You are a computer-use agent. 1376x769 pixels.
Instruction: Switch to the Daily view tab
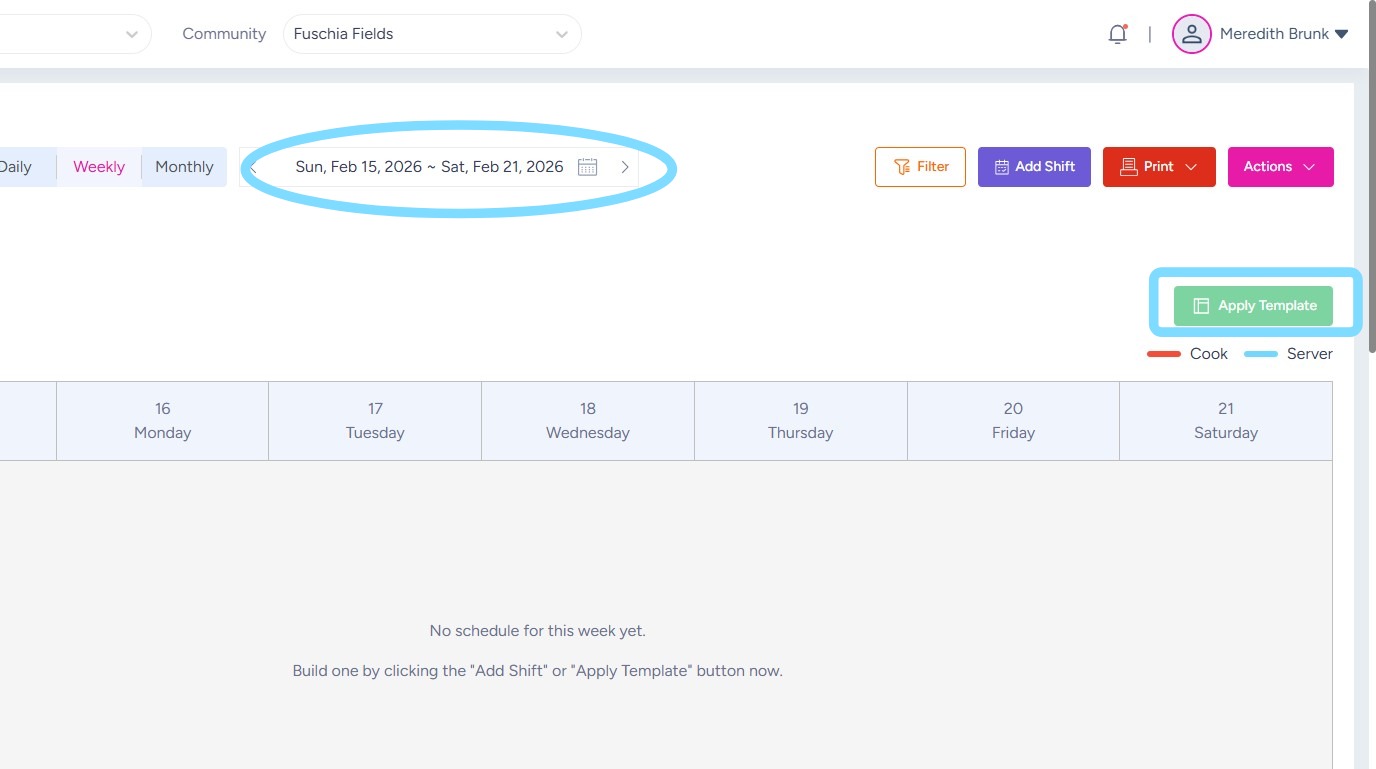[x=16, y=167]
